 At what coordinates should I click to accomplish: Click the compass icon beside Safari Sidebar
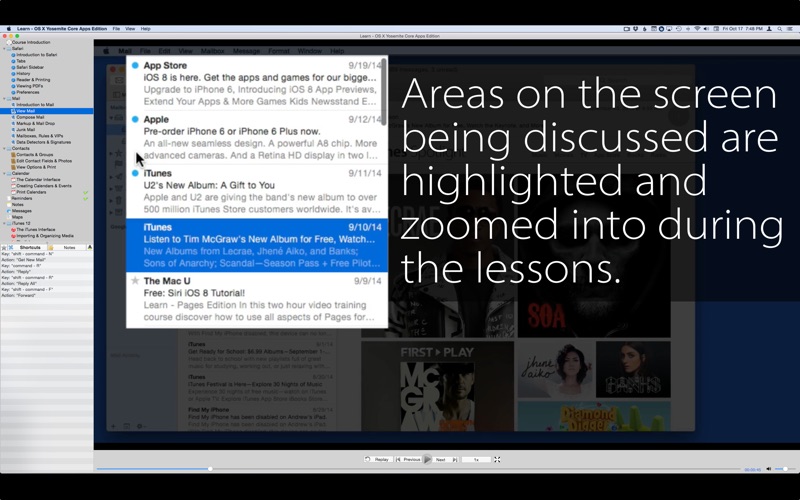click(x=13, y=67)
